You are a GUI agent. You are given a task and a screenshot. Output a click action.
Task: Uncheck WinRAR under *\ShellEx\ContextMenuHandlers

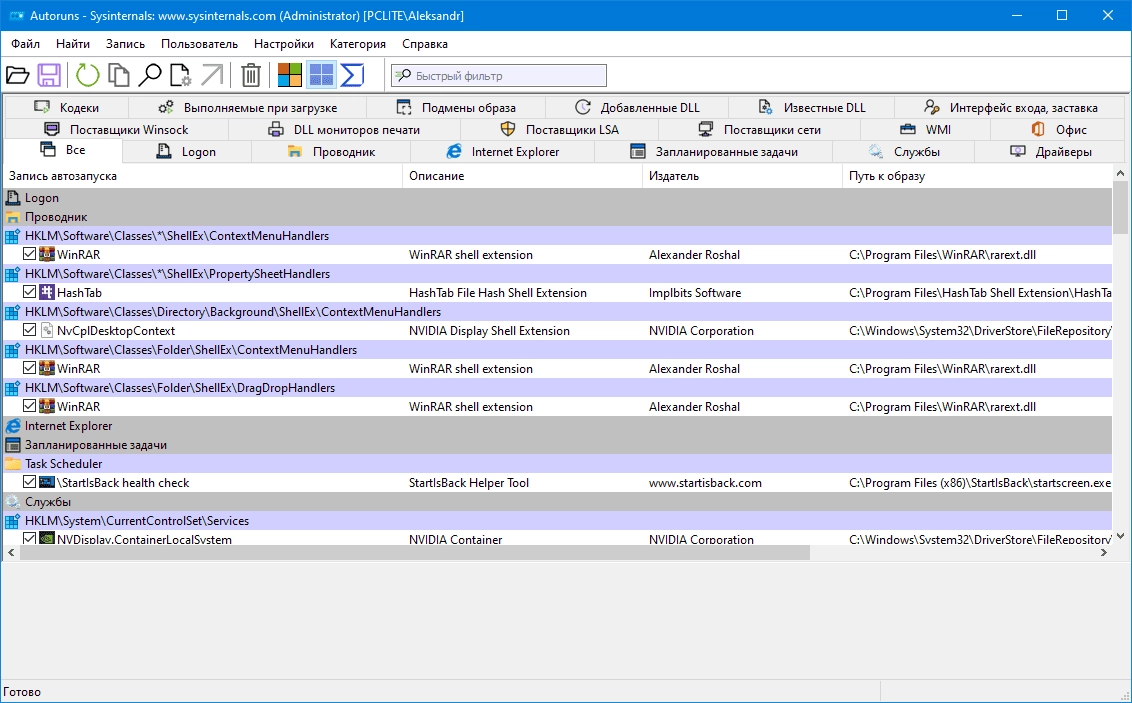click(30, 253)
